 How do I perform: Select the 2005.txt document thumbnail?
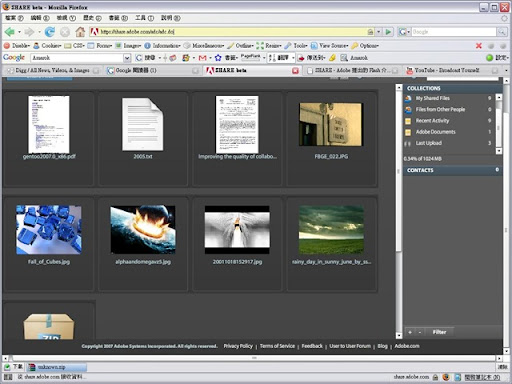tap(143, 124)
